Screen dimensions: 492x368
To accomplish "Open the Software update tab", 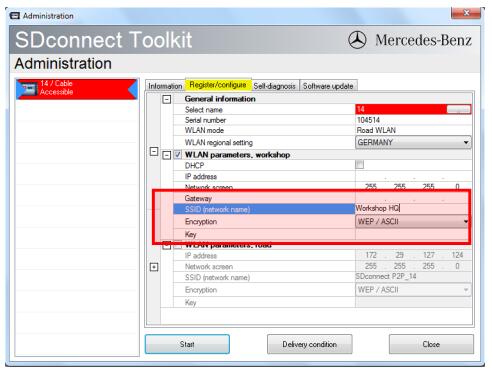I will (328, 86).
